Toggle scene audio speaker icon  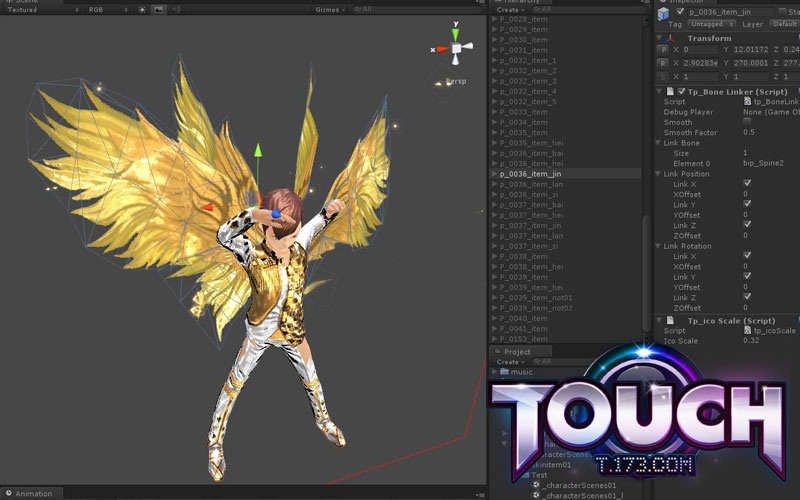[176, 10]
